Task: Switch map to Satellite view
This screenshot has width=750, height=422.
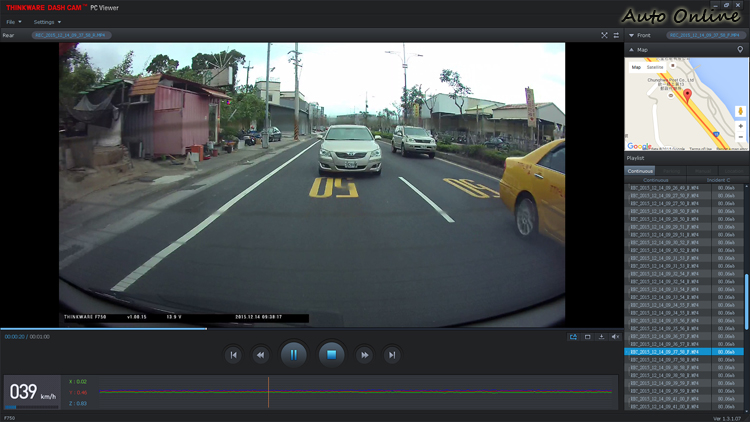Action: (x=655, y=67)
